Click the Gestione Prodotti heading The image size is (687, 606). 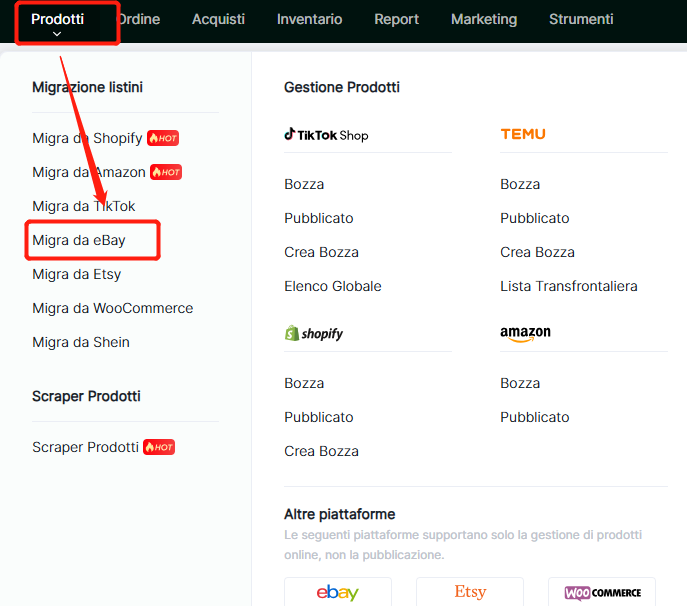[342, 87]
